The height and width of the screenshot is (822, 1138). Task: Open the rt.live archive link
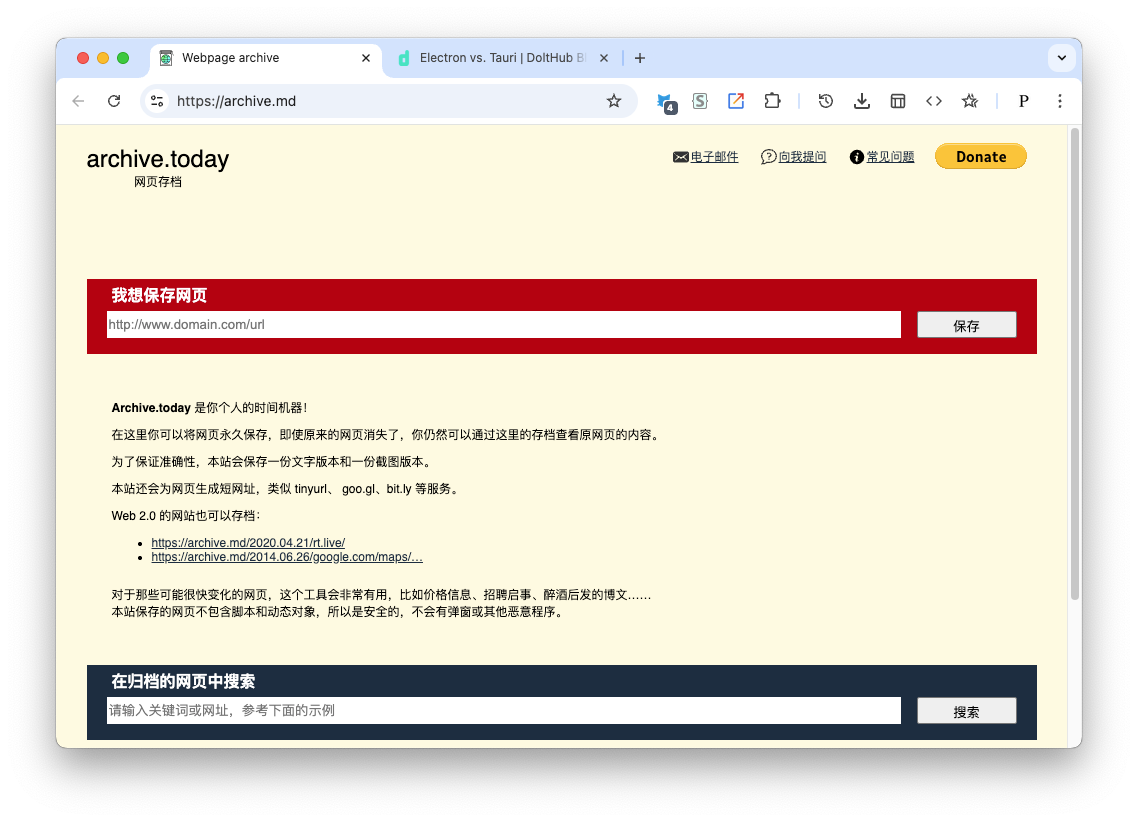click(x=247, y=542)
